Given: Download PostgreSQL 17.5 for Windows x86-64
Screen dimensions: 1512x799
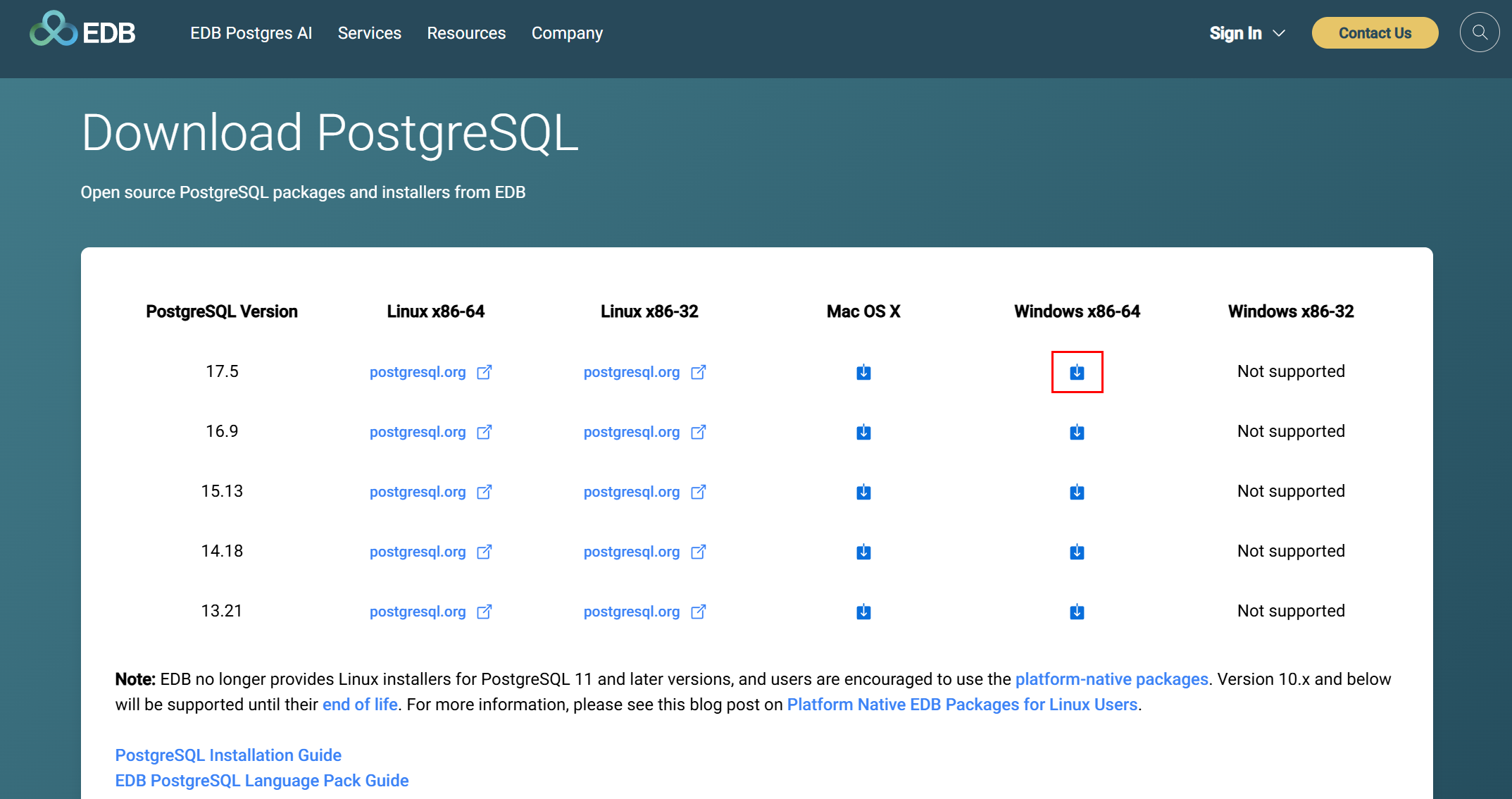Looking at the screenshot, I should pyautogui.click(x=1077, y=372).
